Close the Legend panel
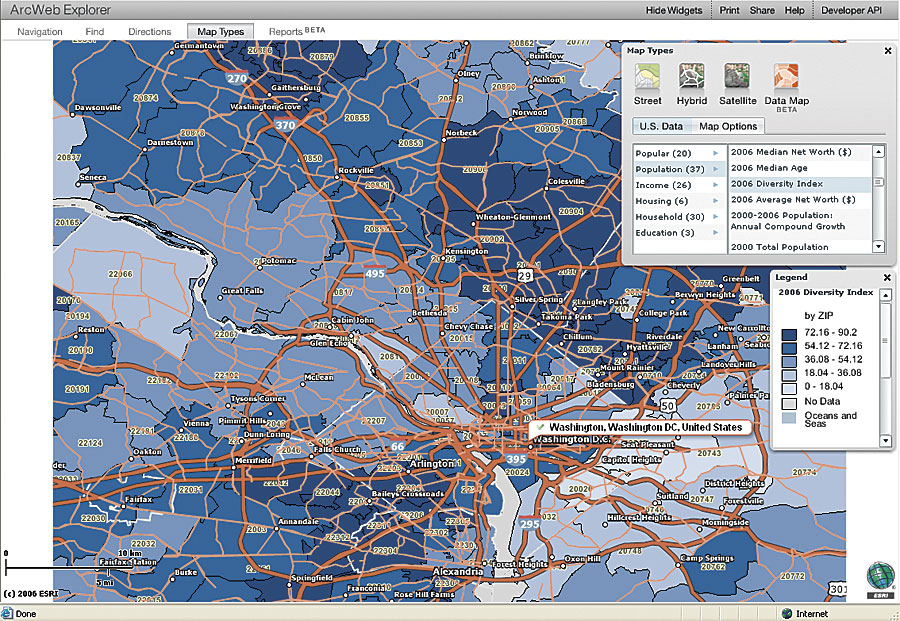900x621 pixels. coord(887,277)
